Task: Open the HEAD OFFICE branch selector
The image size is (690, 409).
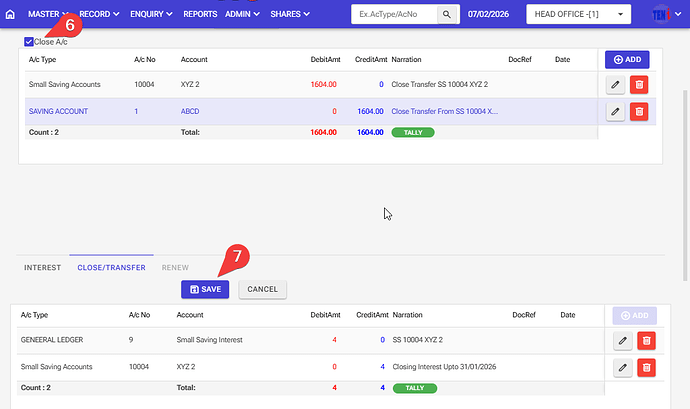Action: [578, 15]
